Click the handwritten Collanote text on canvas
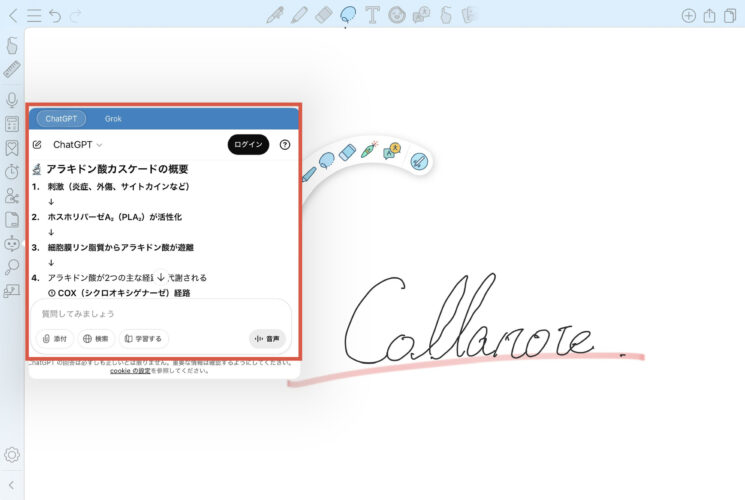The image size is (745, 500). coord(468,321)
